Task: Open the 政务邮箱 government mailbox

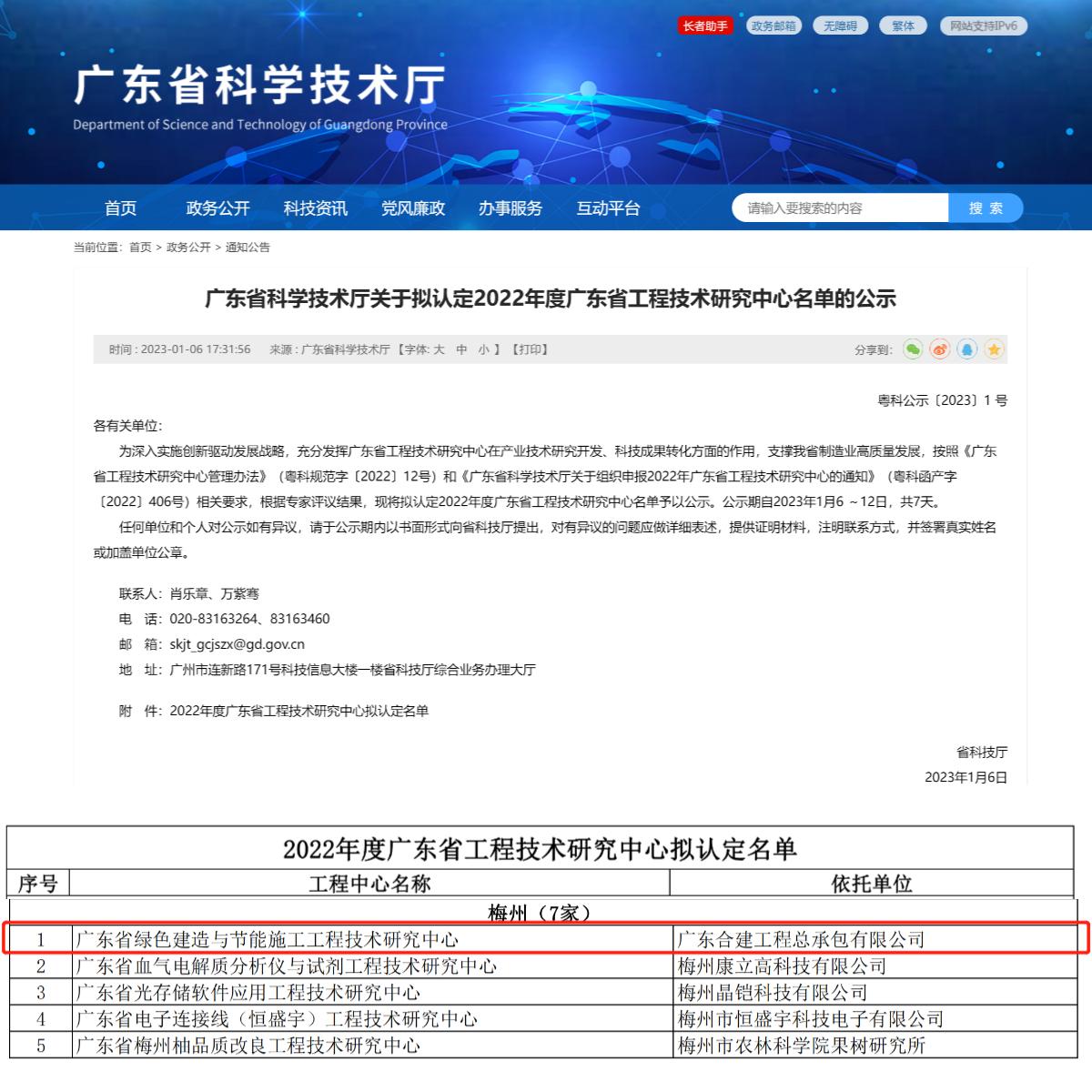Action: 773,25
